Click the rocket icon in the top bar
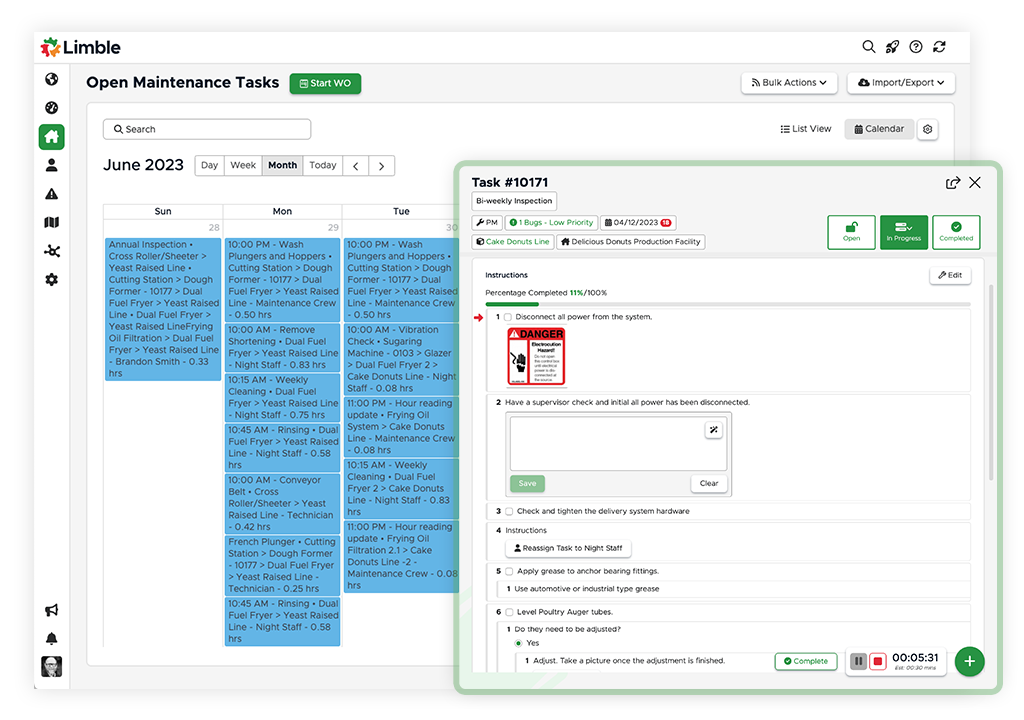Screen dimensions: 1024x720 (x=892, y=47)
